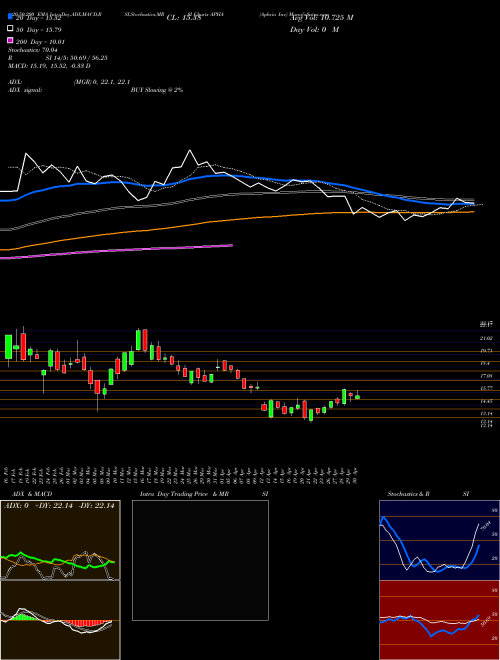Click the 'SI 14/3: 50.69 / 56.25' readout
500x660 pixels.
point(77,58)
